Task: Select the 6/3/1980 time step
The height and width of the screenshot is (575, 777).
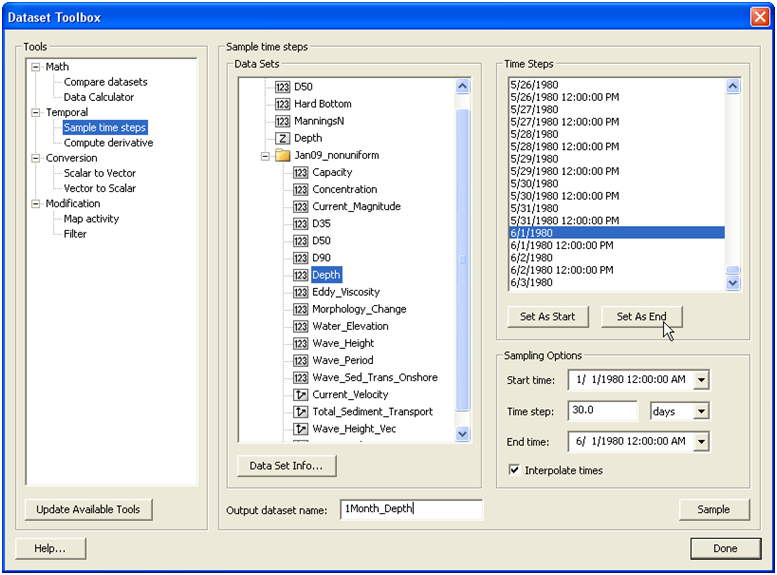Action: (617, 283)
